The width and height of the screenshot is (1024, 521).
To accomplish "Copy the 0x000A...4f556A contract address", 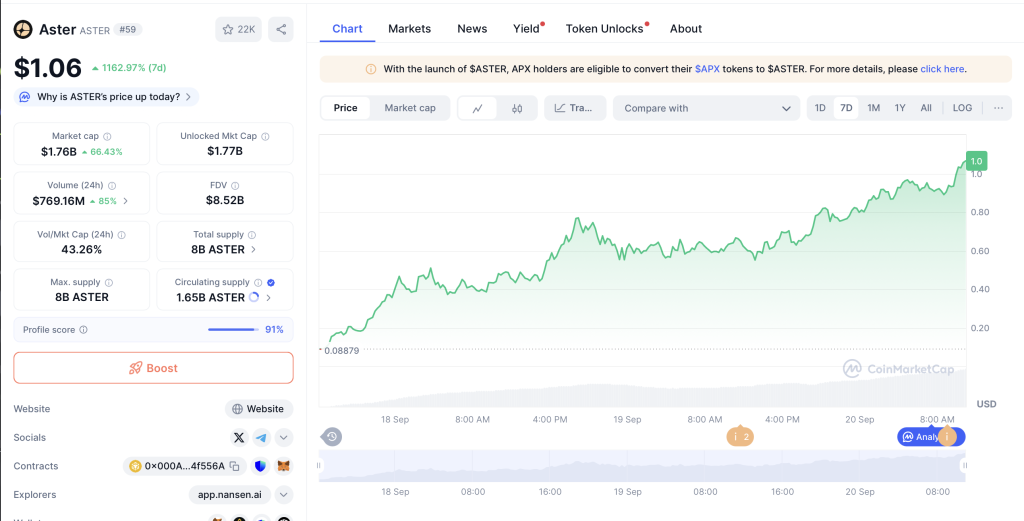I will click(x=234, y=466).
